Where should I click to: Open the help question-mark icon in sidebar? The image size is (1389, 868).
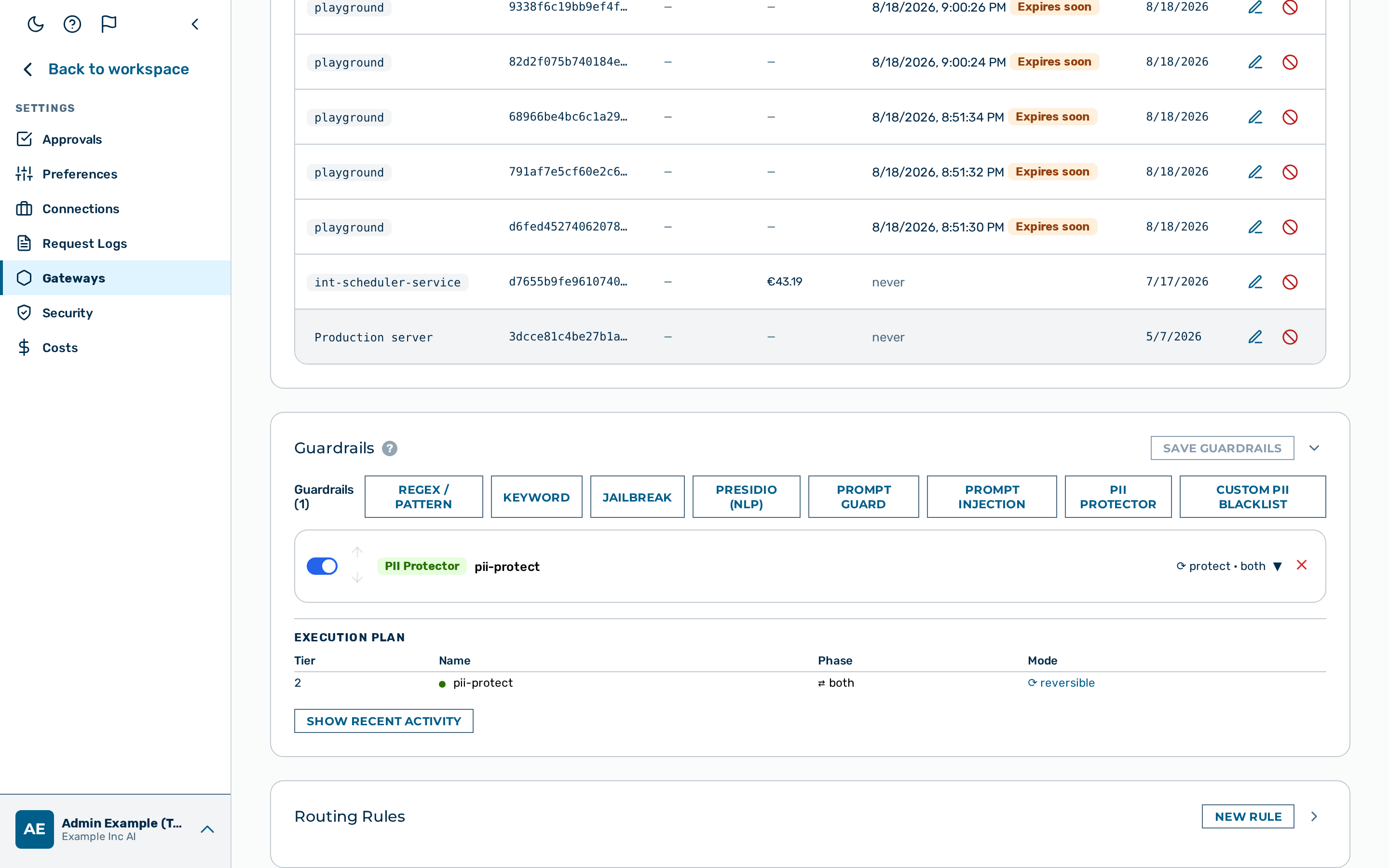tap(72, 24)
